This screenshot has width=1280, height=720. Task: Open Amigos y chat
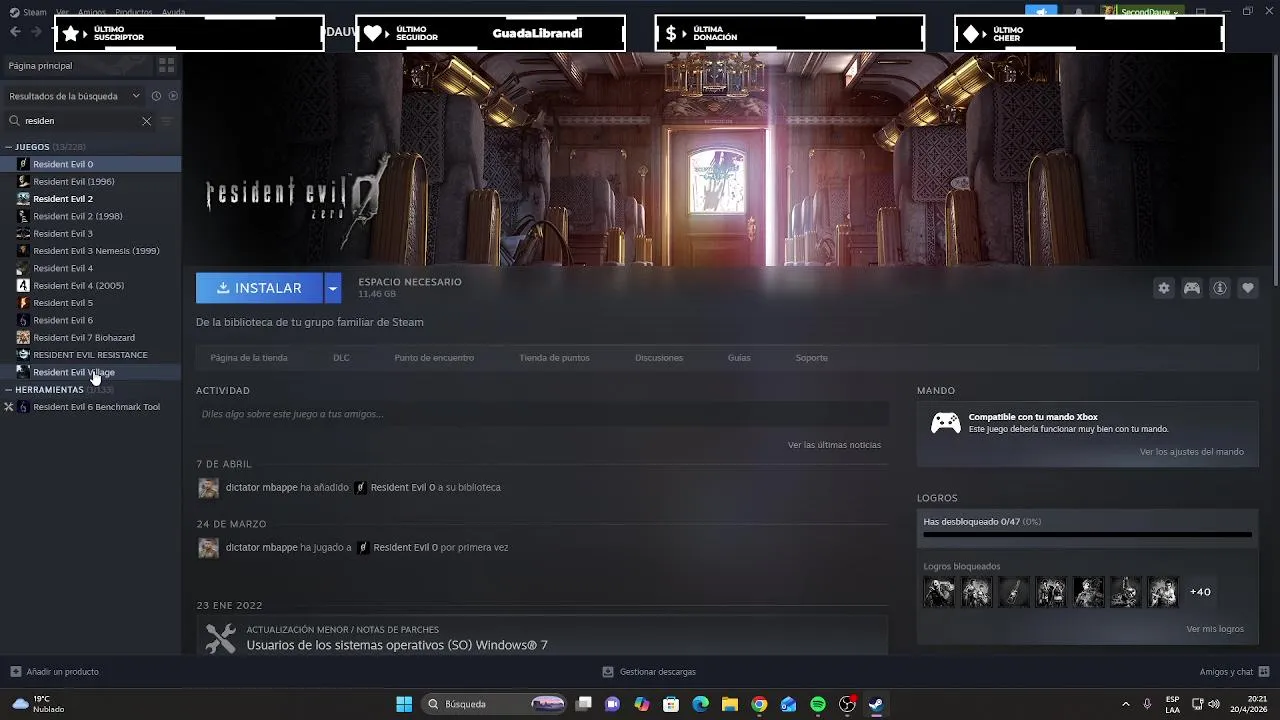[x=1234, y=672]
